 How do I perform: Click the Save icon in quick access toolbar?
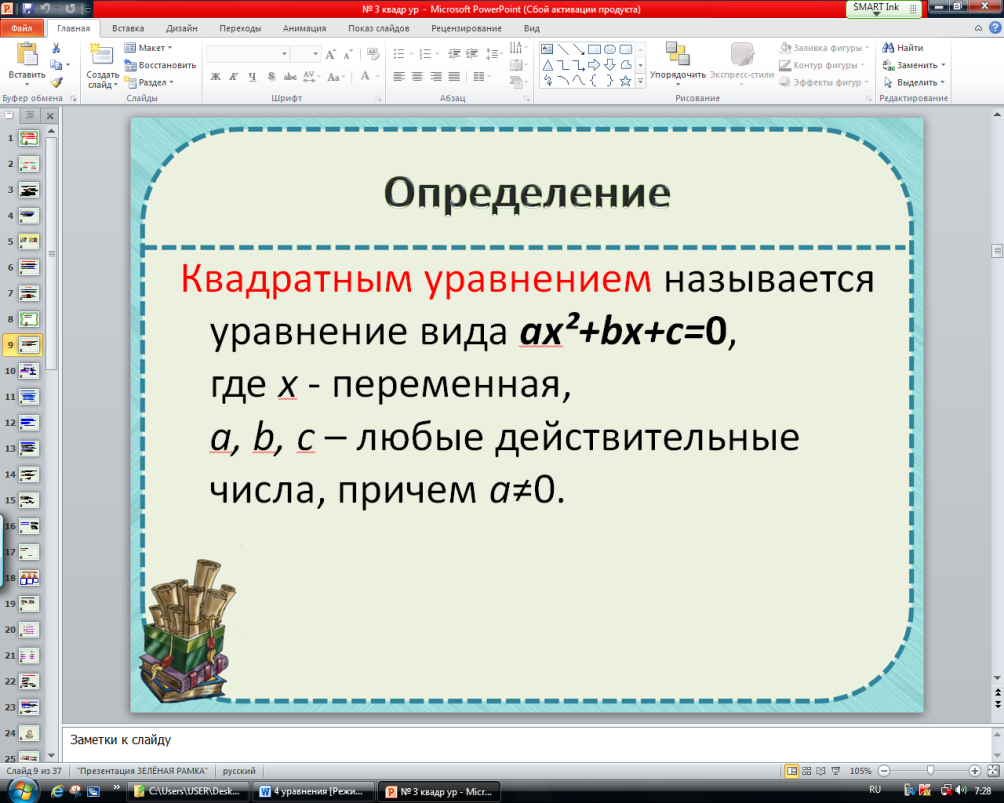28,8
